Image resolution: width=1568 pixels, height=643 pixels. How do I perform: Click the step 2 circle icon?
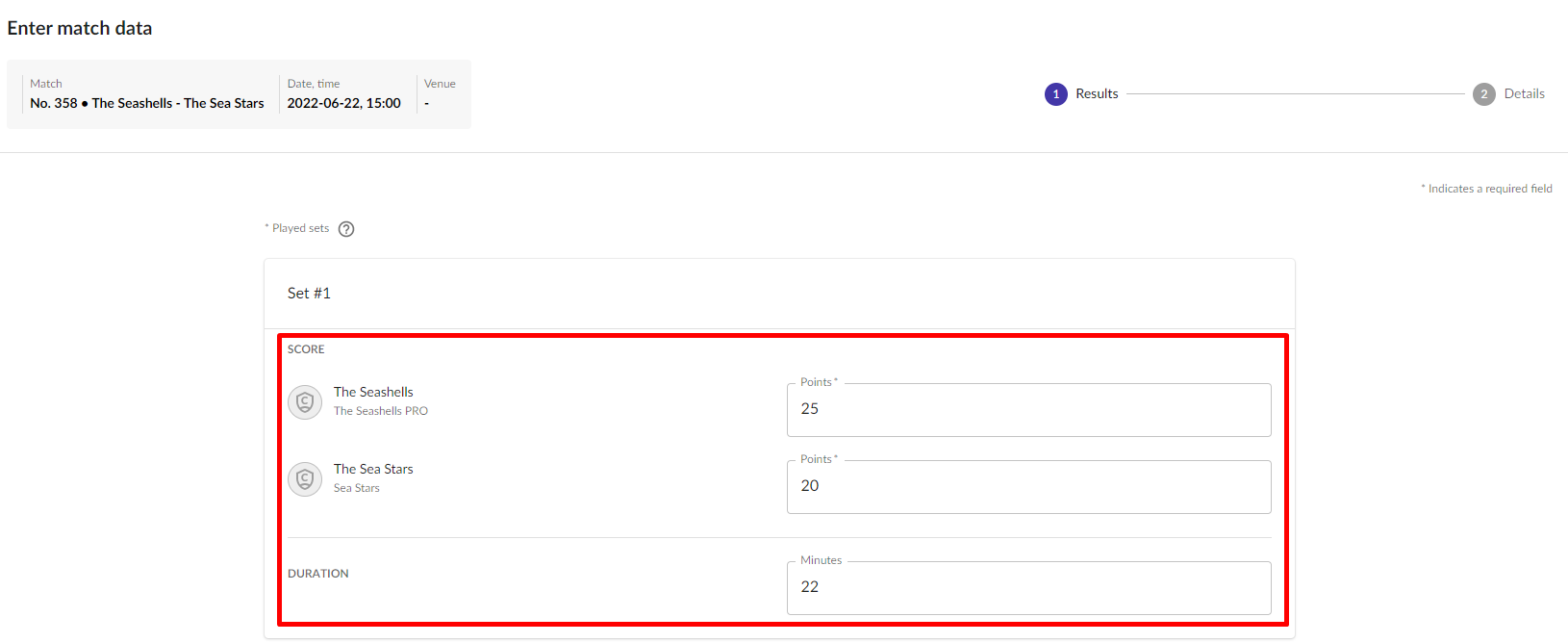click(1483, 94)
